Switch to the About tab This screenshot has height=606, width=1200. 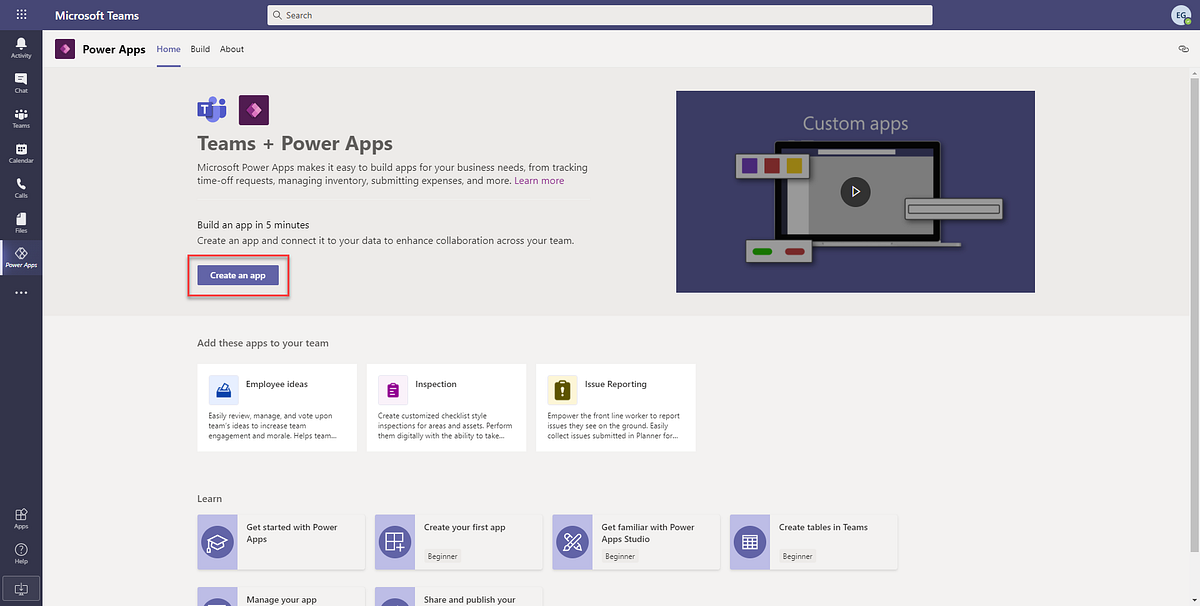click(x=232, y=49)
